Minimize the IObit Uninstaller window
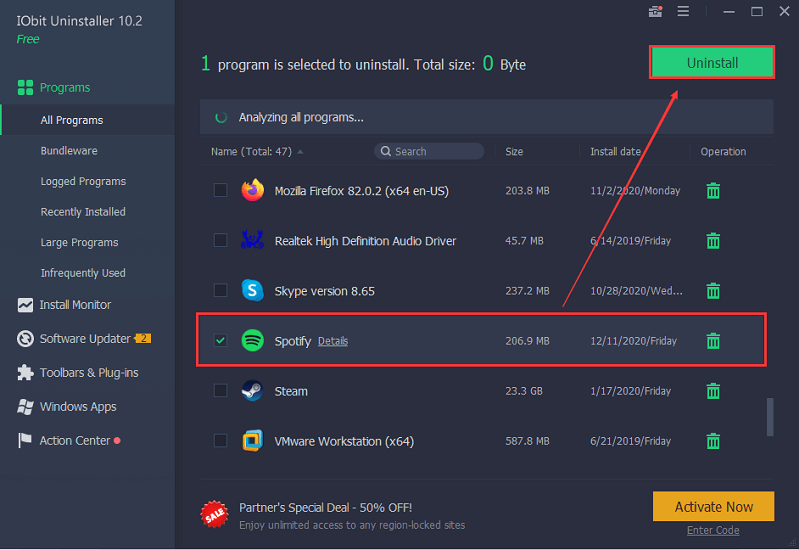The image size is (799, 550). [729, 11]
